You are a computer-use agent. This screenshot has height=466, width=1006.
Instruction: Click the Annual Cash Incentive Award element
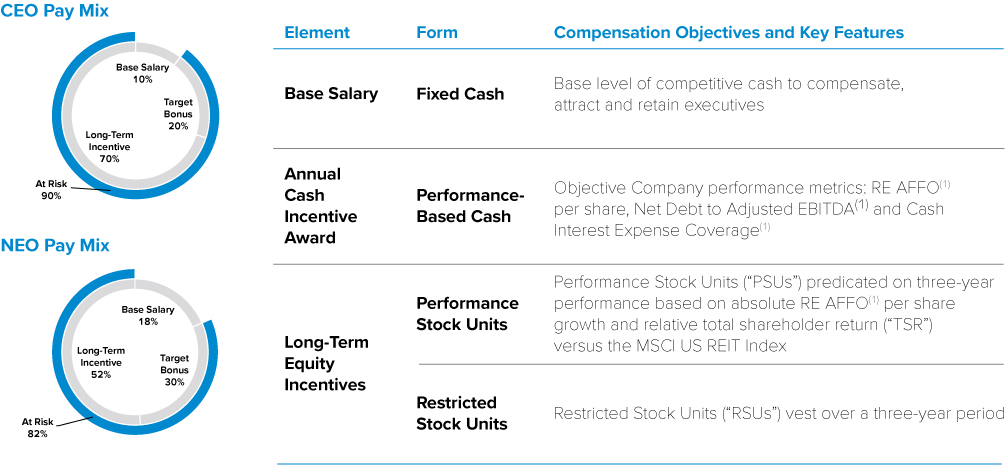(x=320, y=205)
